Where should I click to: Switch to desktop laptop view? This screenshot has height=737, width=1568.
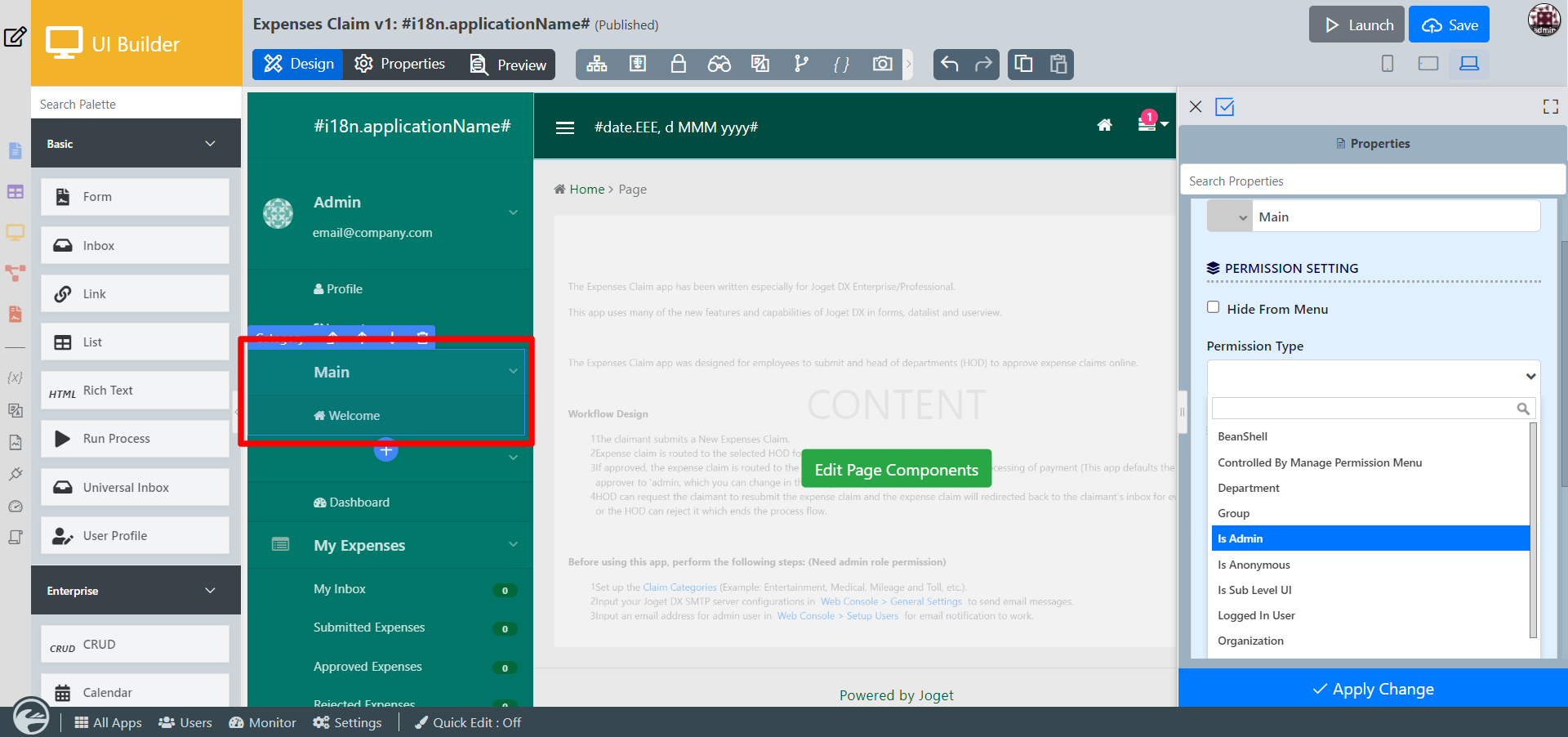coord(1469,64)
